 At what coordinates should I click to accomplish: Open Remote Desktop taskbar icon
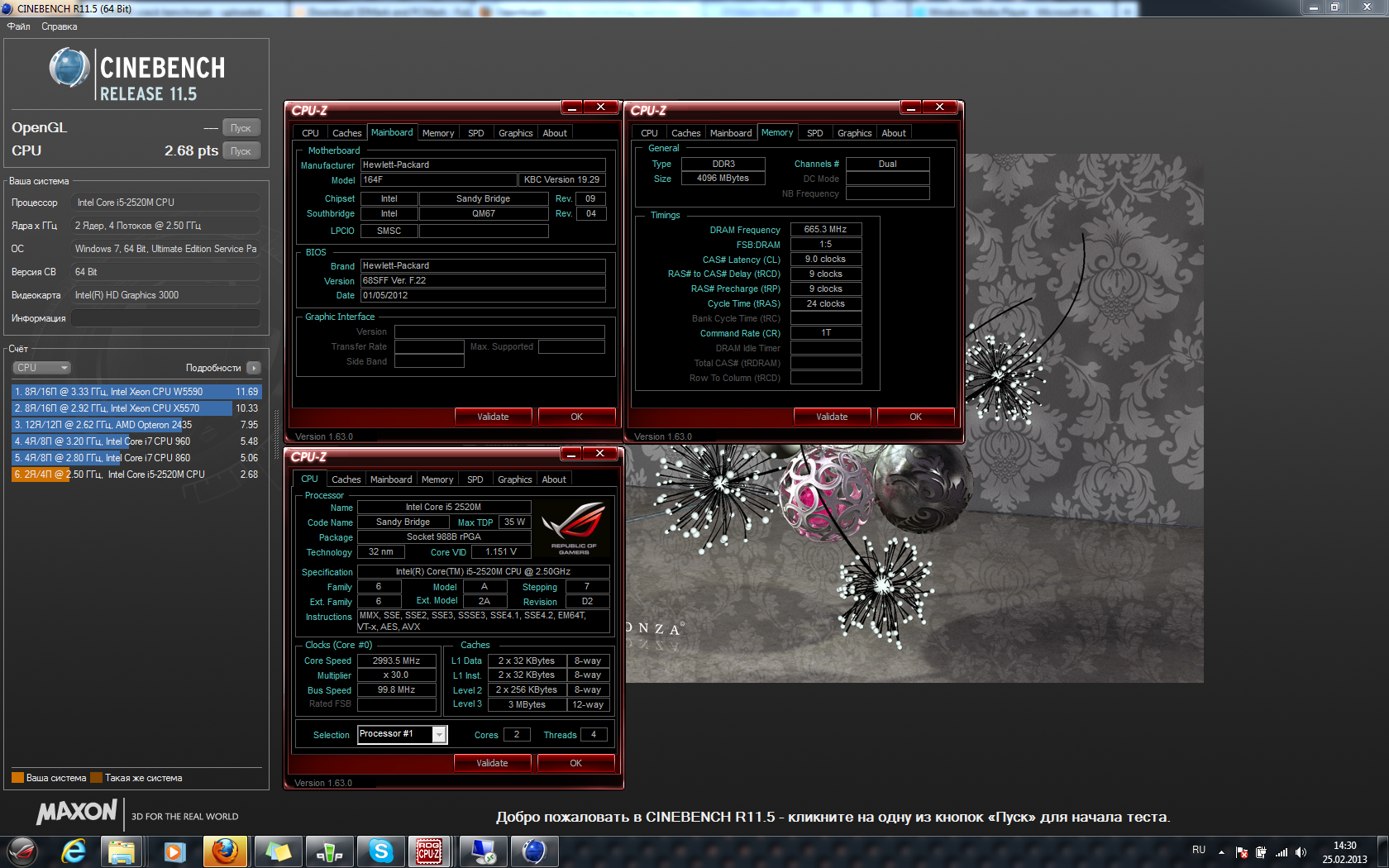coord(483,851)
